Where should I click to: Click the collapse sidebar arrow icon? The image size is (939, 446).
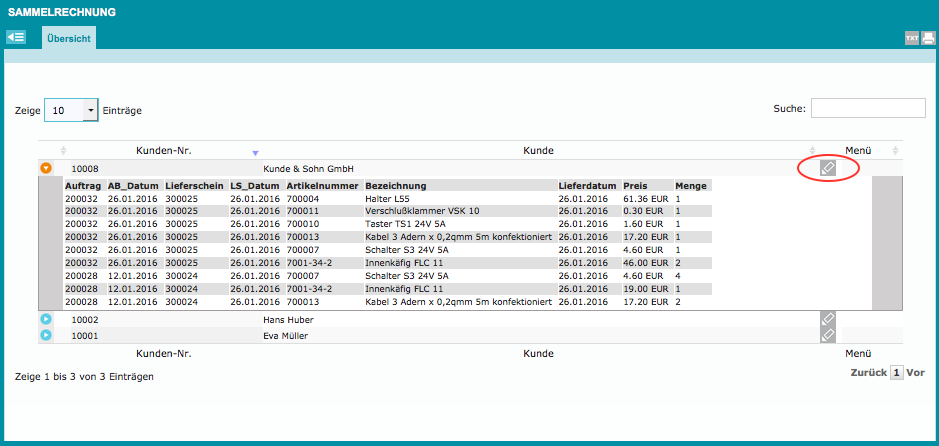[16, 37]
